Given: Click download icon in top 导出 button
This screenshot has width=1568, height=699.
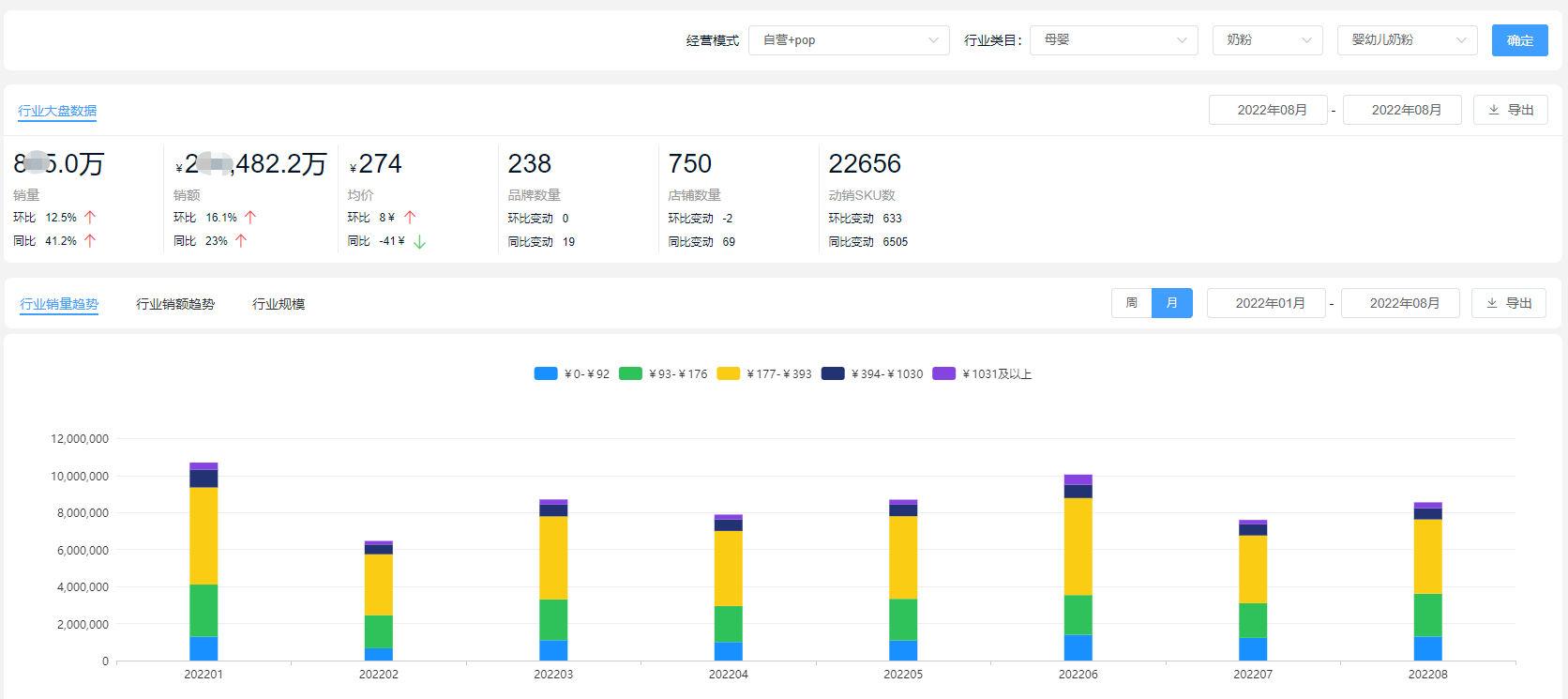Looking at the screenshot, I should 1494,110.
